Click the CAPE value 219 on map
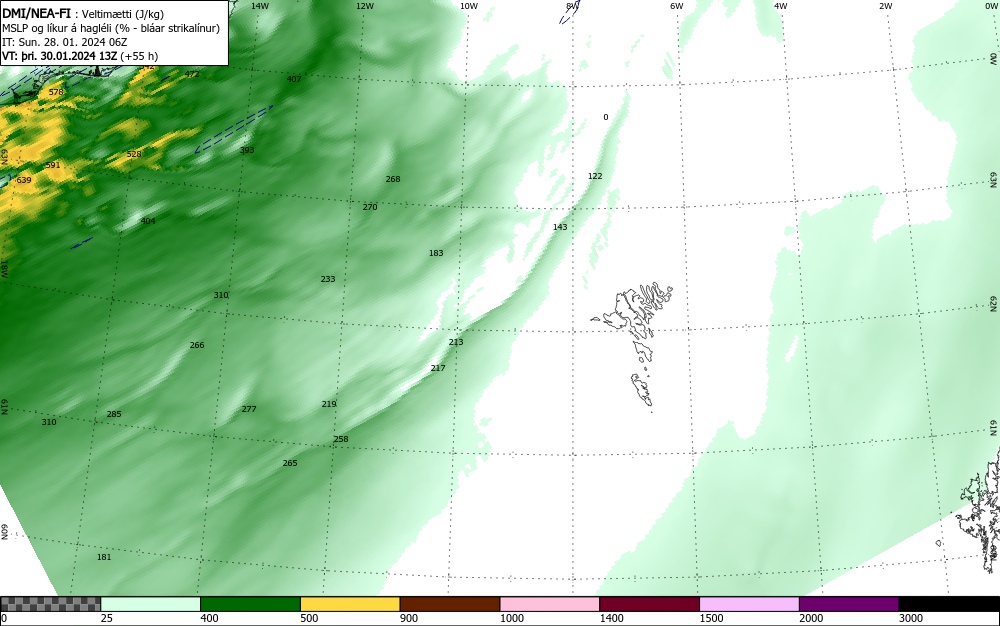The width and height of the screenshot is (1000, 626). pyautogui.click(x=328, y=404)
